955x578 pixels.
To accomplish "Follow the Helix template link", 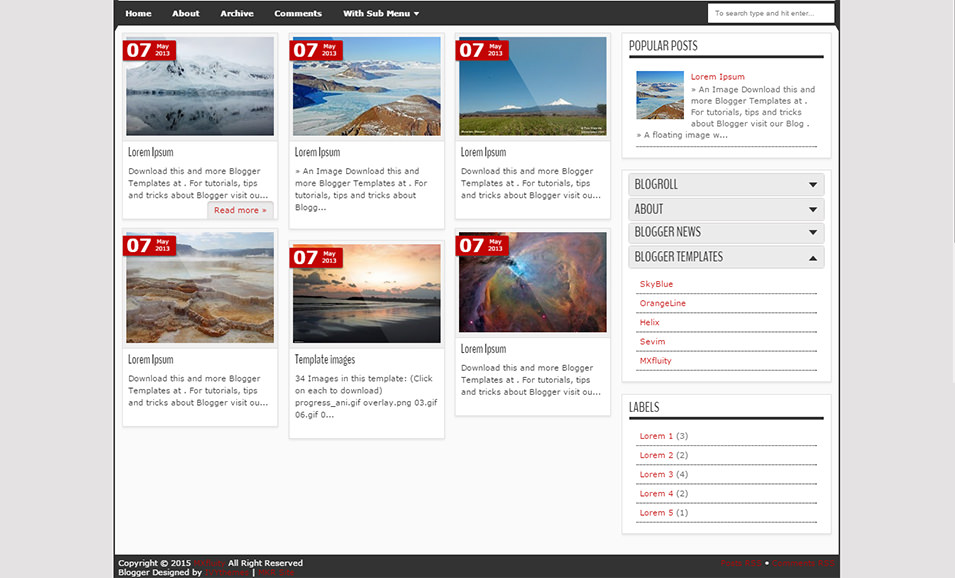I will [649, 322].
